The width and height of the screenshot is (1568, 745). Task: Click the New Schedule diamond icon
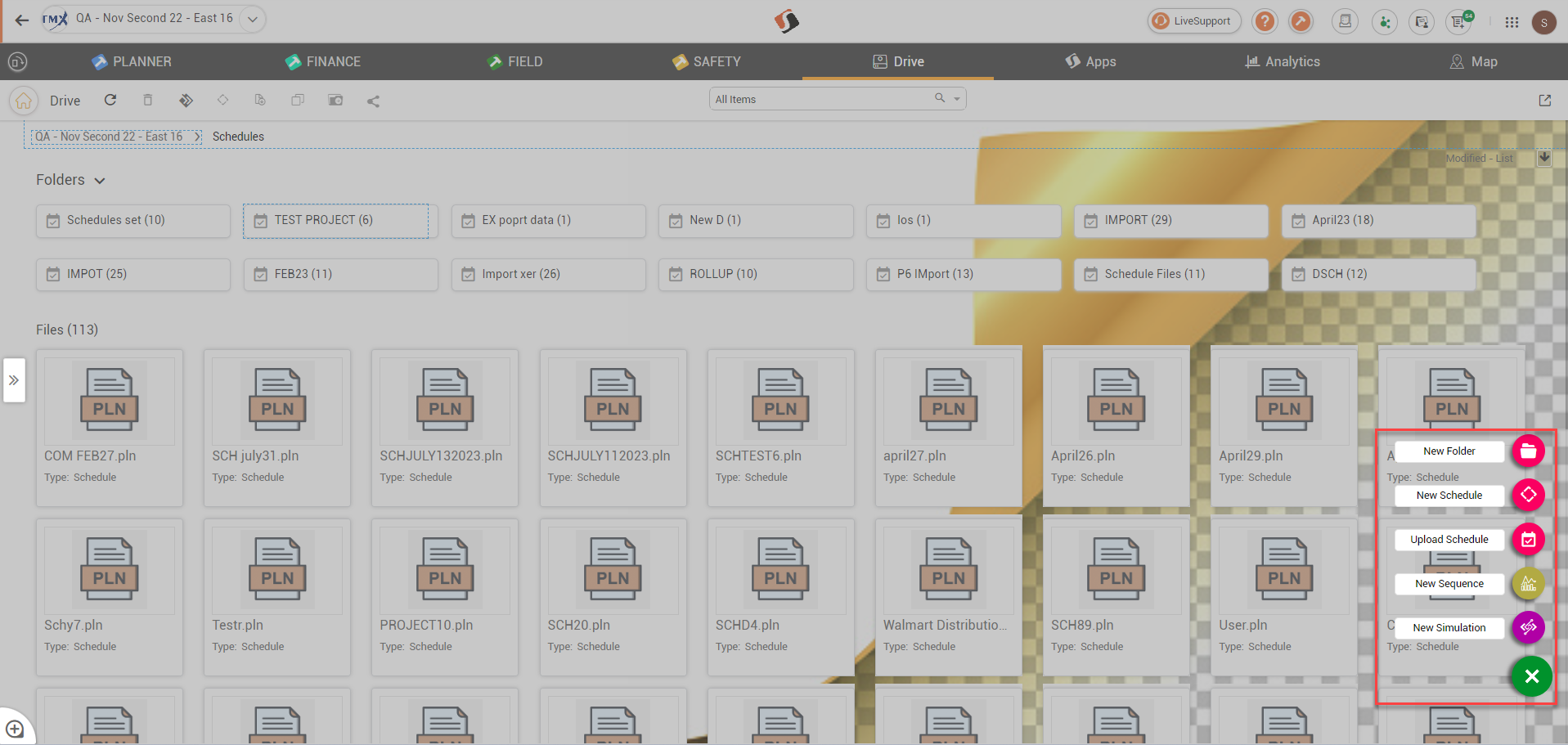coord(1528,495)
